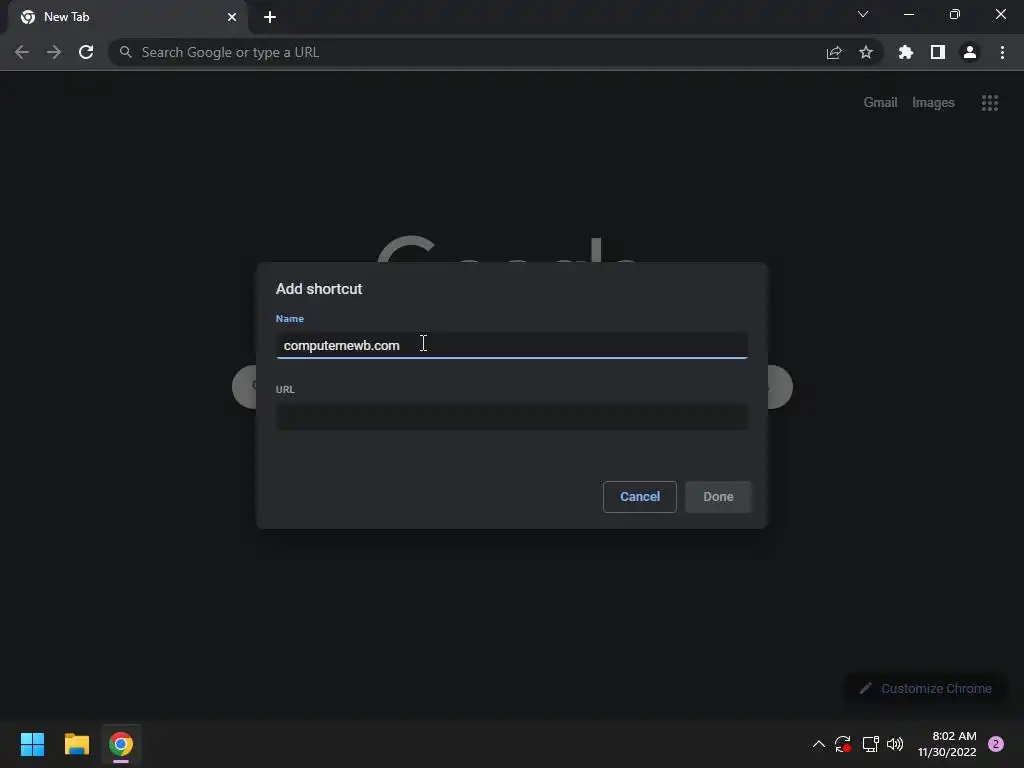
Task: Open network settings tray icon
Action: click(871, 744)
